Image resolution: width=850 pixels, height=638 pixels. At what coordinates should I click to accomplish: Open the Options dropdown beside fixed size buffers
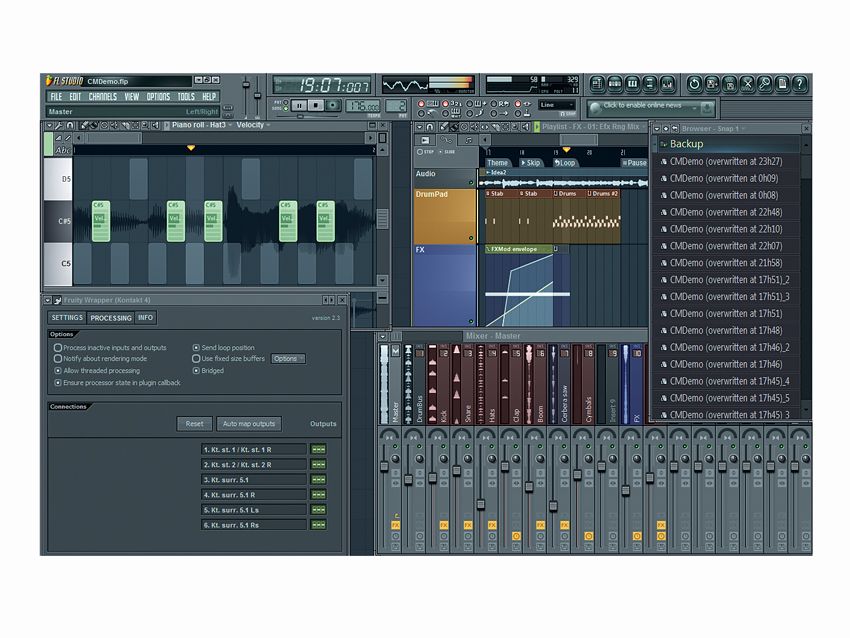[288, 359]
